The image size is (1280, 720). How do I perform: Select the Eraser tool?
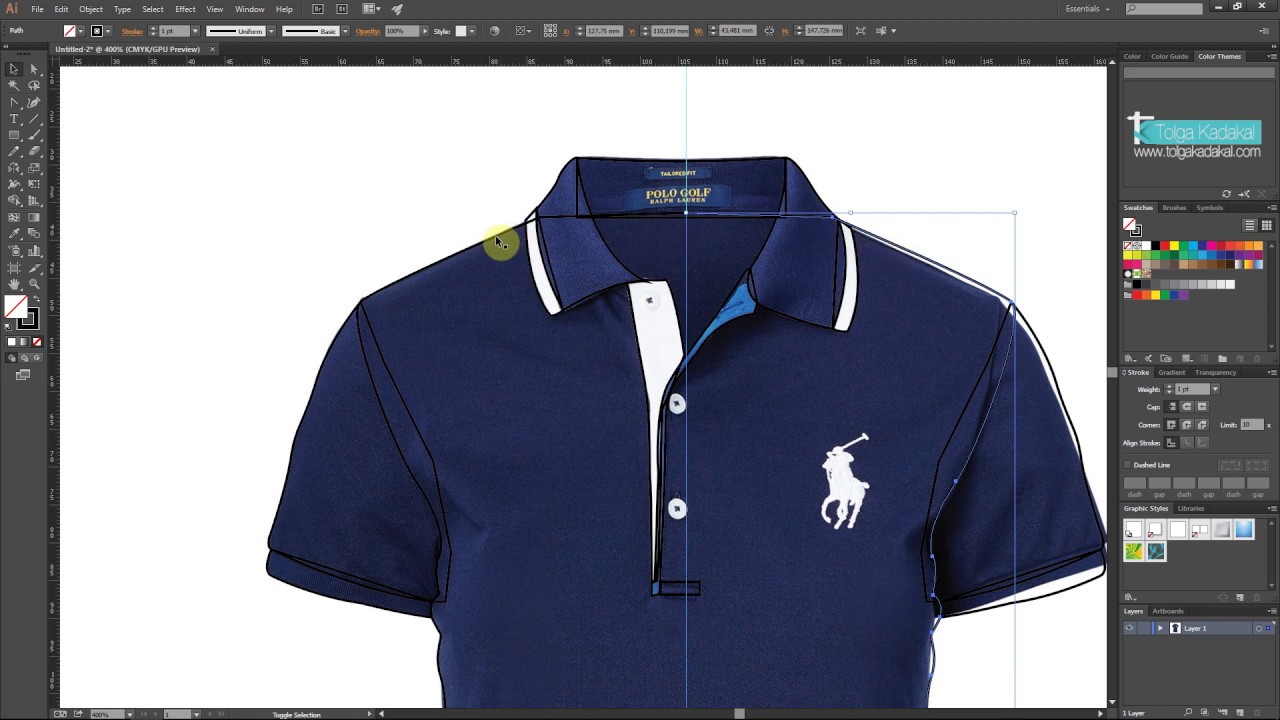click(x=34, y=152)
